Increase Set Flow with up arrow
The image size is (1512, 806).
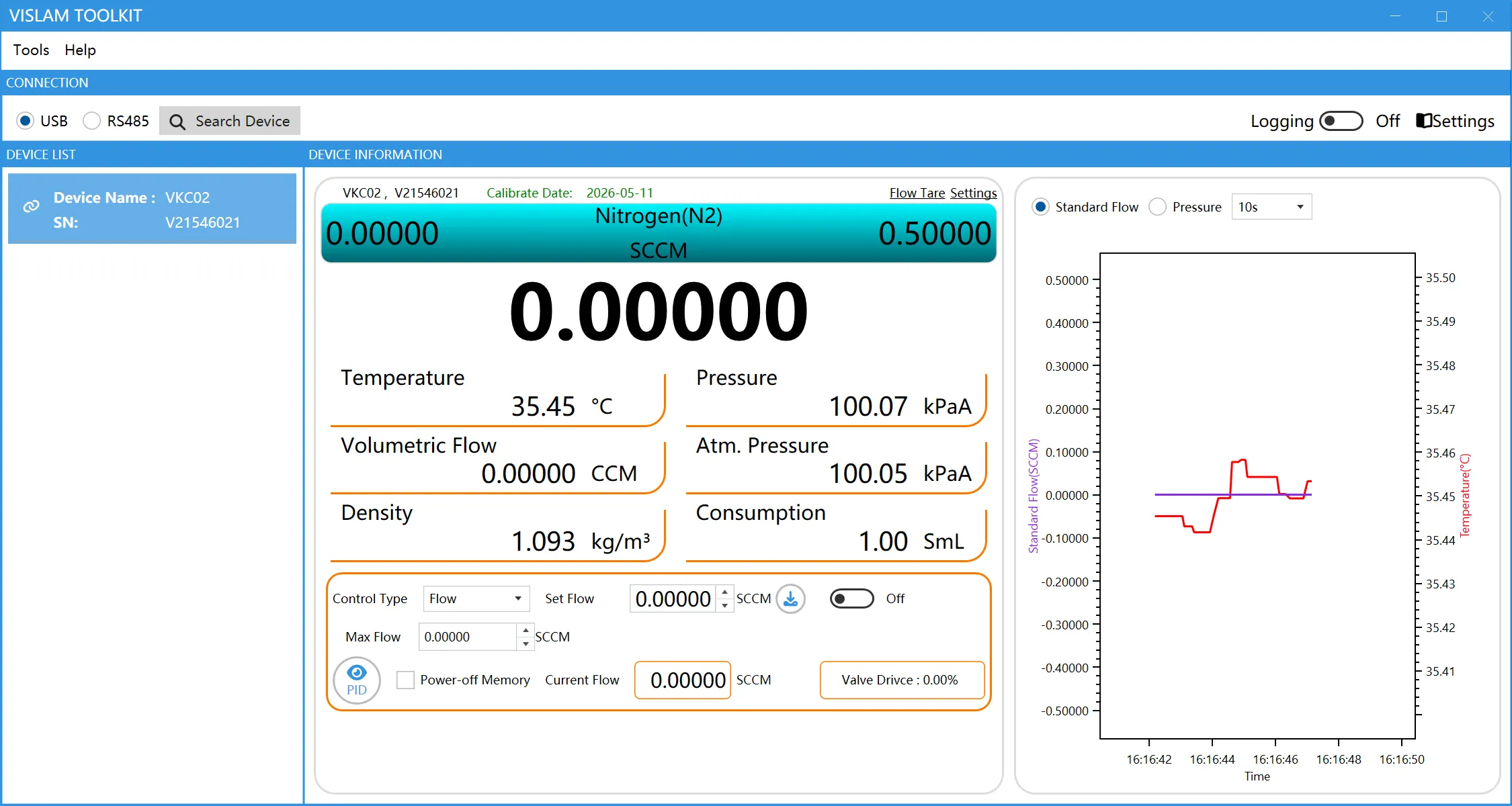click(724, 592)
